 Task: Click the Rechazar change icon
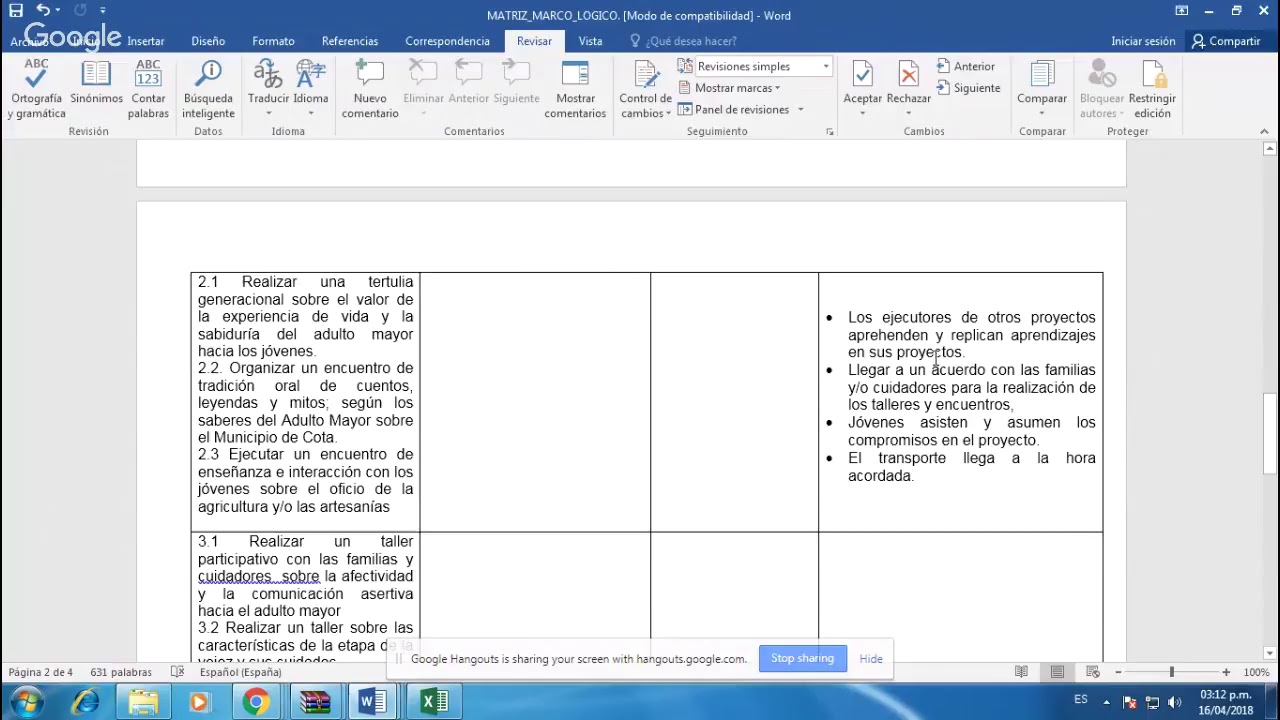coord(908,73)
